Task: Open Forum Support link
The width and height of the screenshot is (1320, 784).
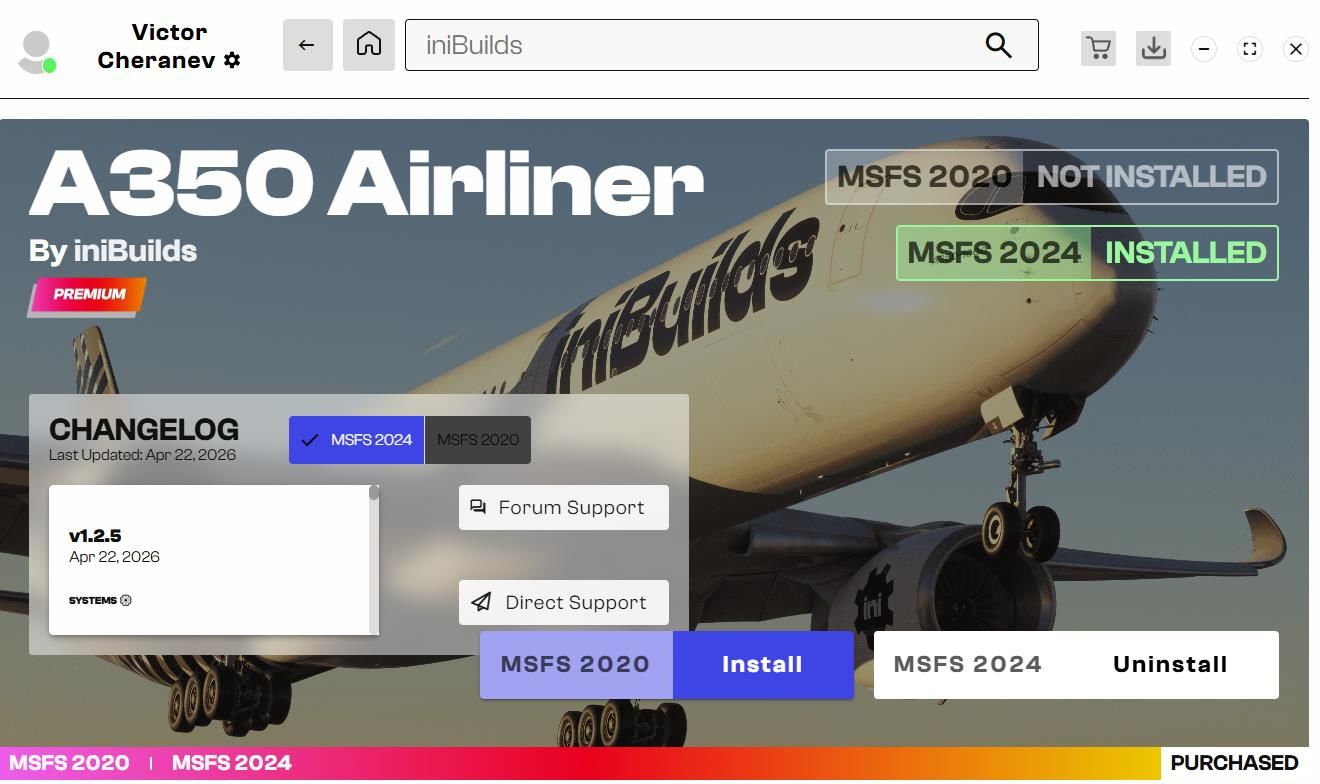Action: click(x=563, y=508)
